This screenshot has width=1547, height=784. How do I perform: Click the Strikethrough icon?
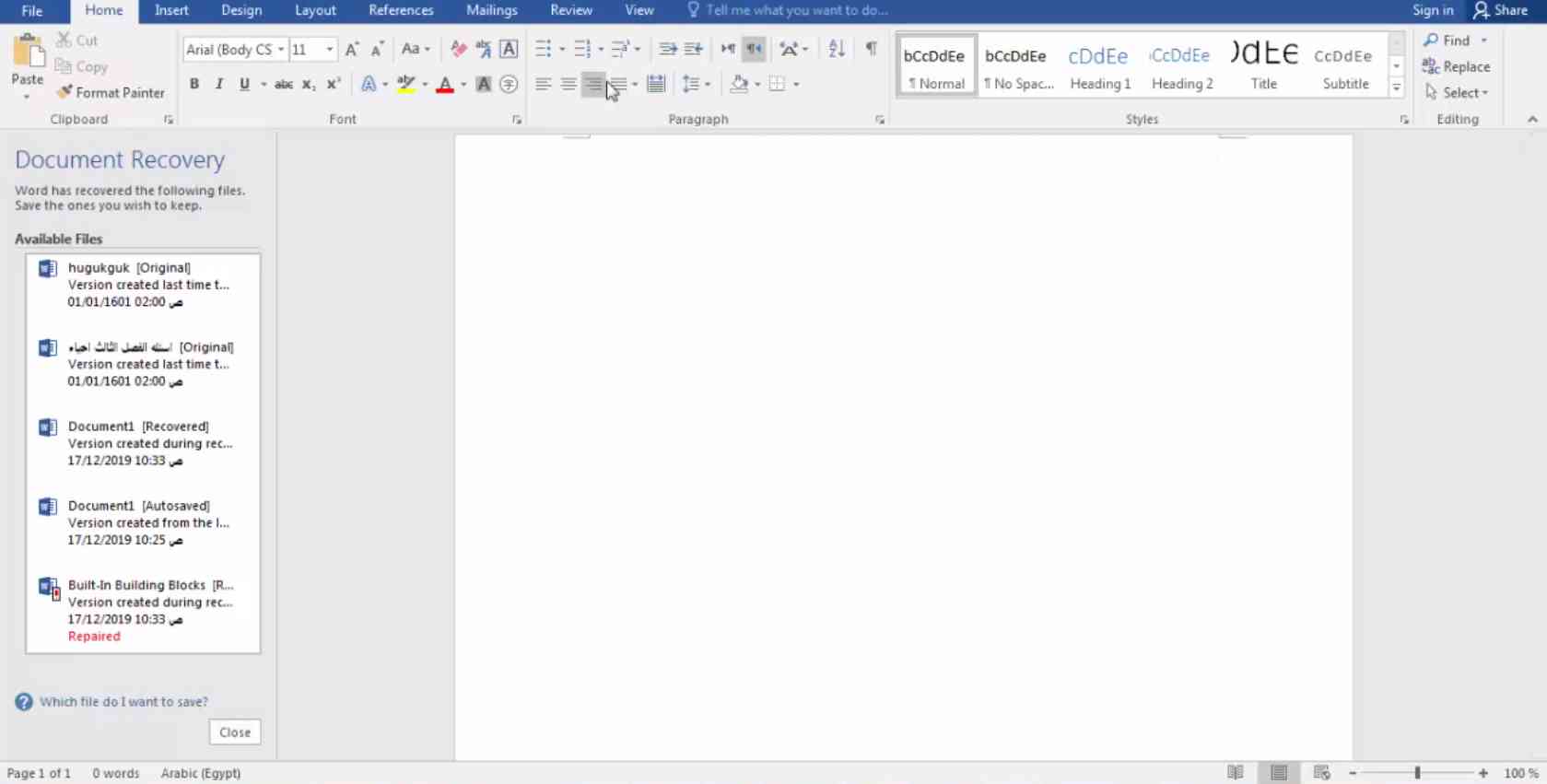click(x=284, y=84)
